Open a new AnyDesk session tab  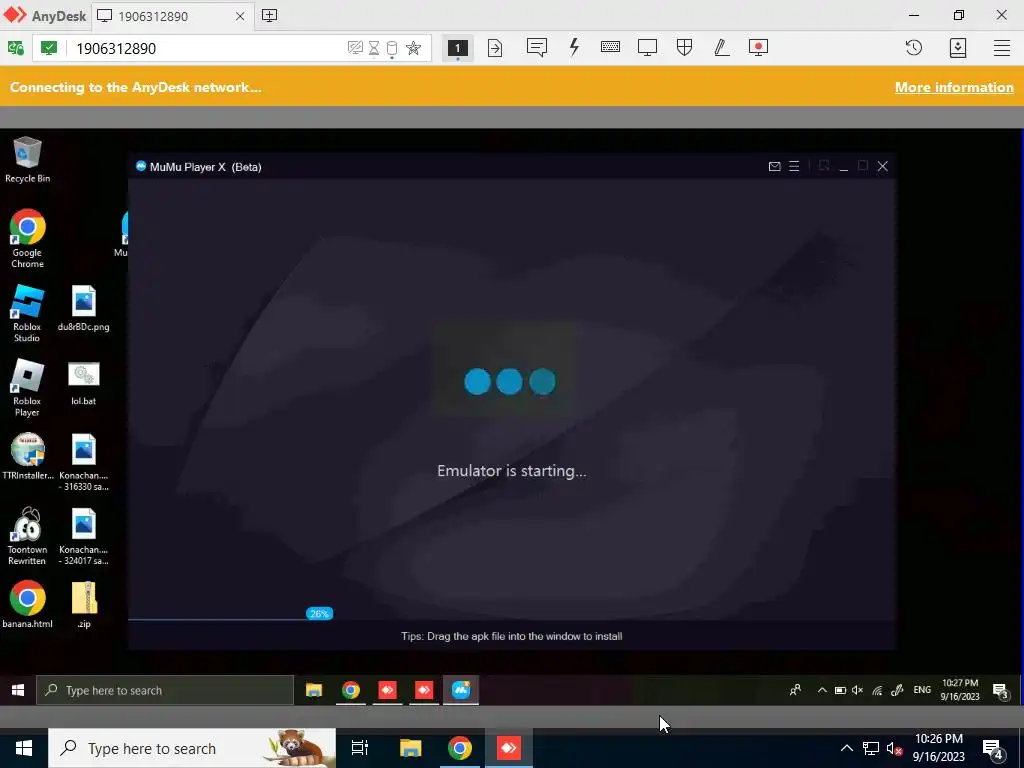[x=269, y=16]
